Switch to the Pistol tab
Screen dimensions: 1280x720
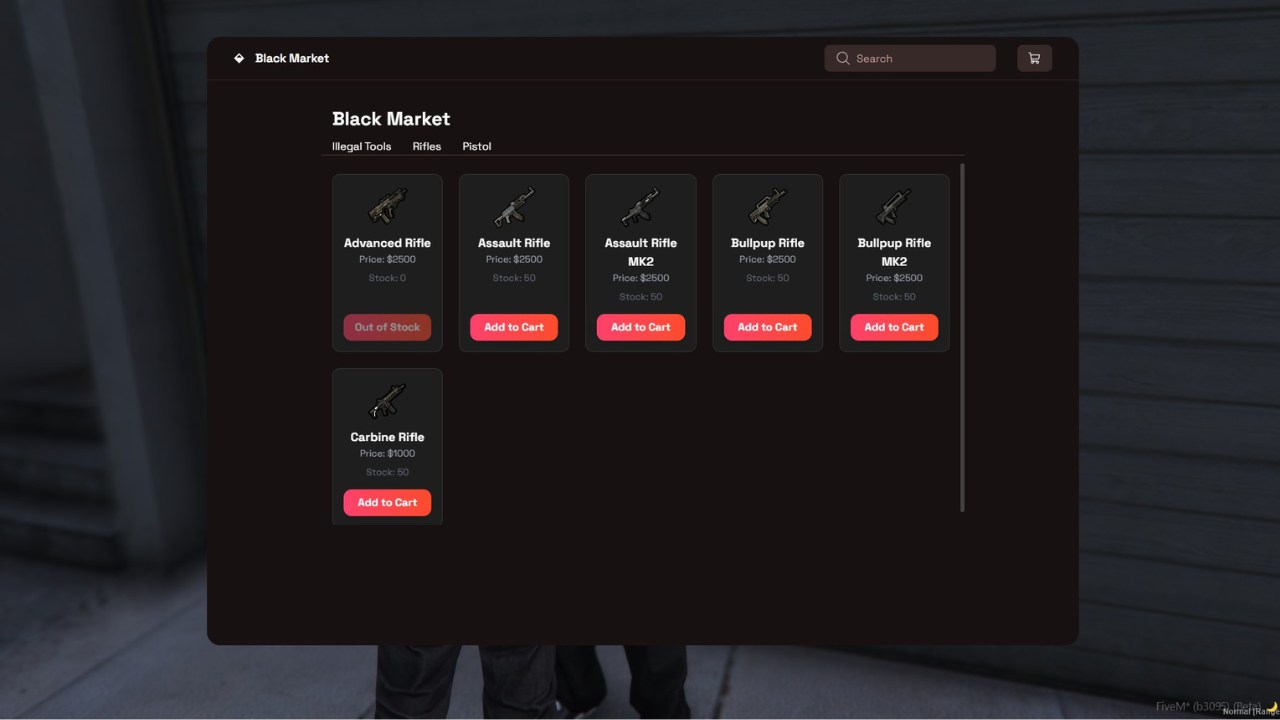pyautogui.click(x=476, y=146)
